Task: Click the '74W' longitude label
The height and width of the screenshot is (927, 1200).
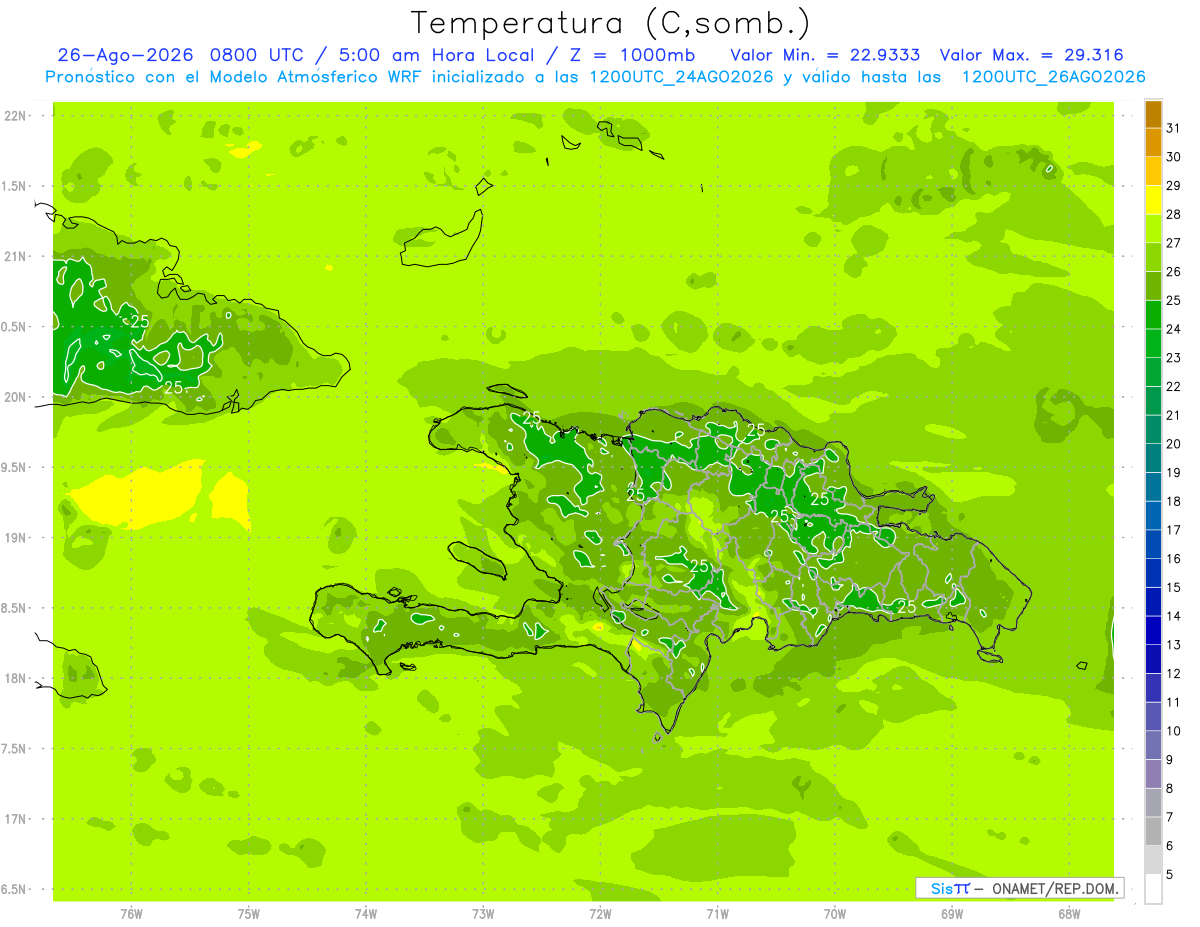Action: tap(366, 913)
